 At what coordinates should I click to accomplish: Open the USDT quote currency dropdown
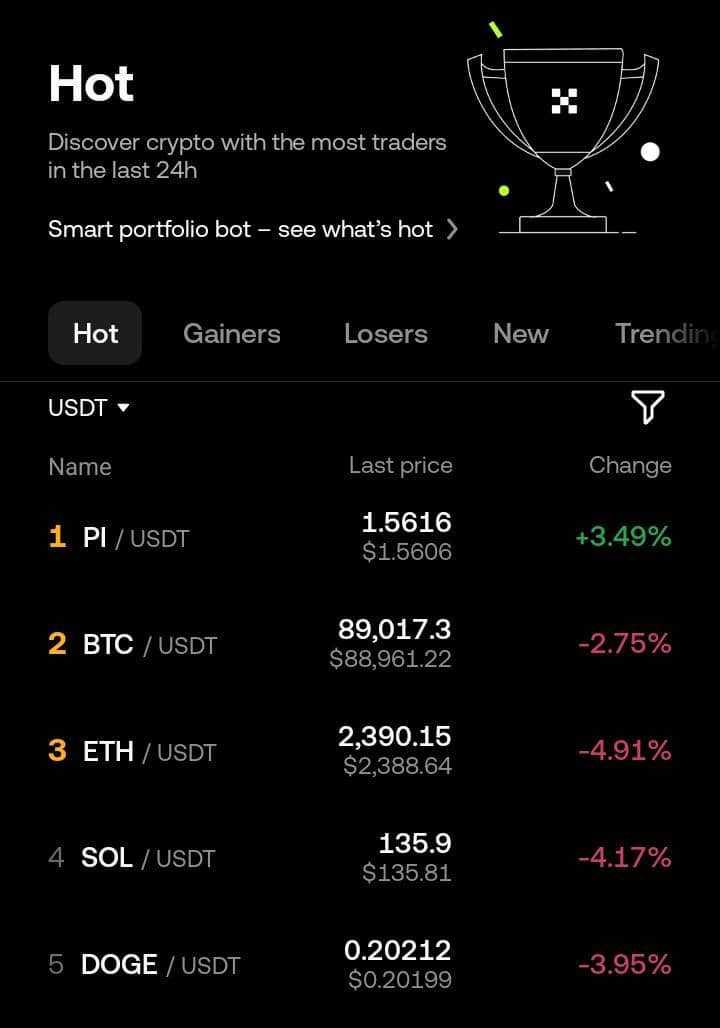click(89, 408)
